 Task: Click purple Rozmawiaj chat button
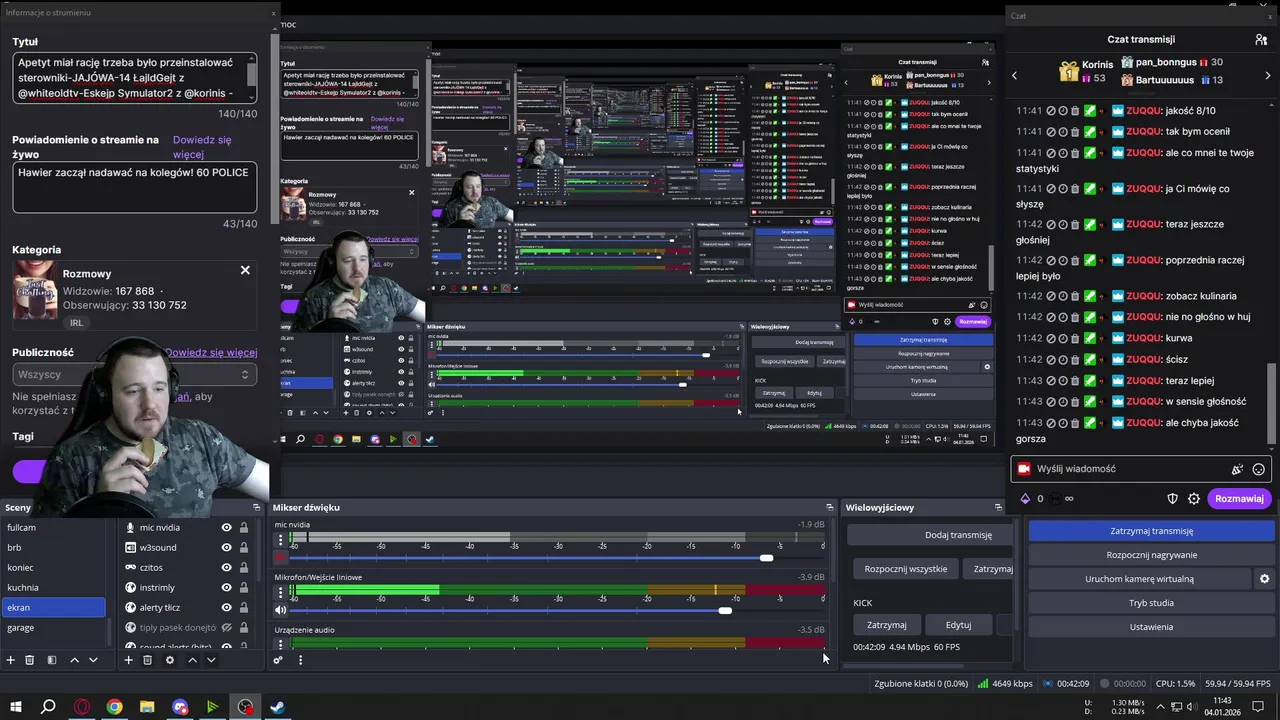point(1239,499)
